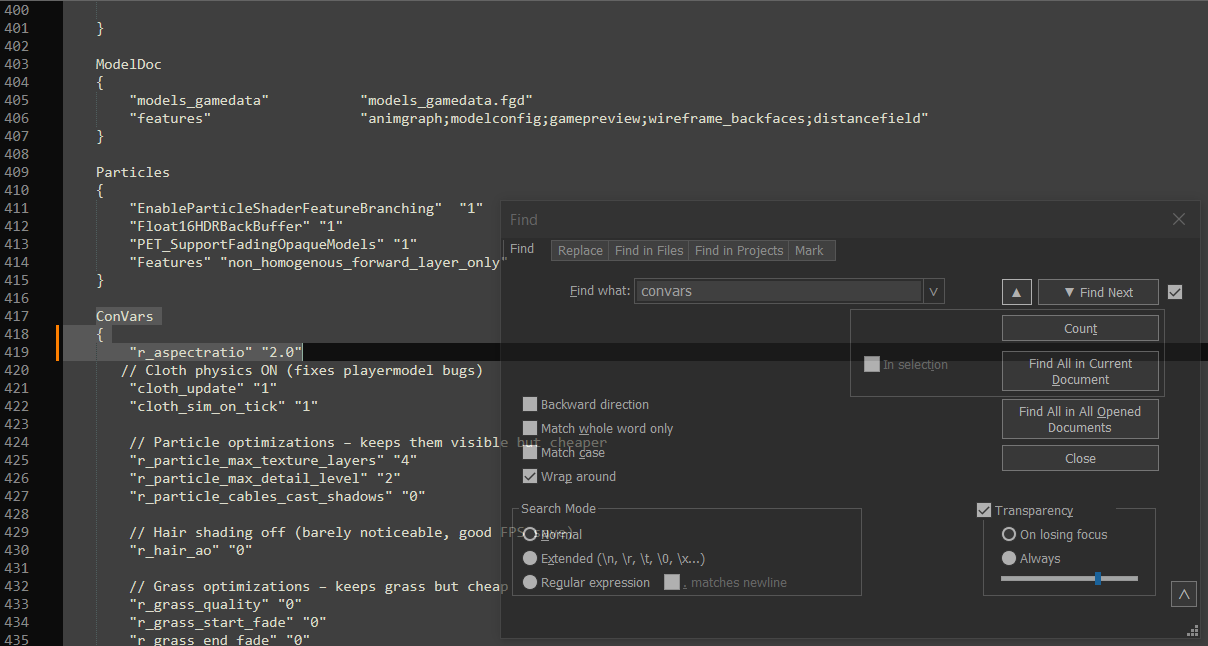Open the Find what history dropdown
The width and height of the screenshot is (1208, 646).
coord(933,292)
